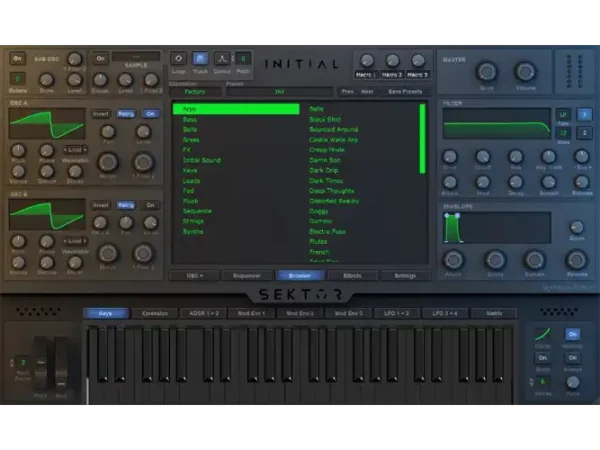The width and height of the screenshot is (600, 450).
Task: Click the Macro 1 knob
Action: point(367,60)
